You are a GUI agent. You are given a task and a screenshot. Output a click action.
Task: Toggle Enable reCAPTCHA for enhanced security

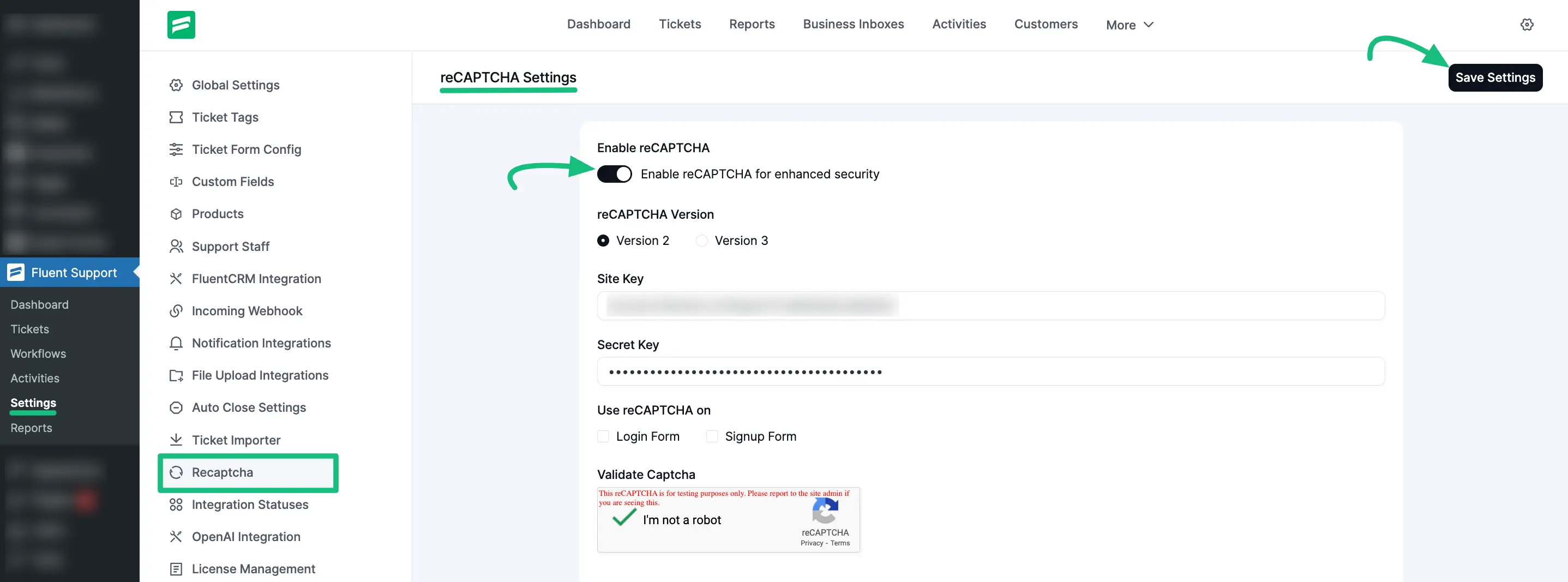coord(614,173)
